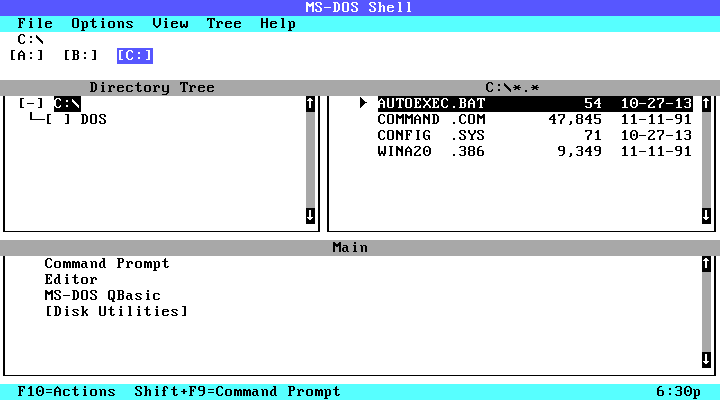Launch the Editor program
This screenshot has width=720, height=400.
71,279
